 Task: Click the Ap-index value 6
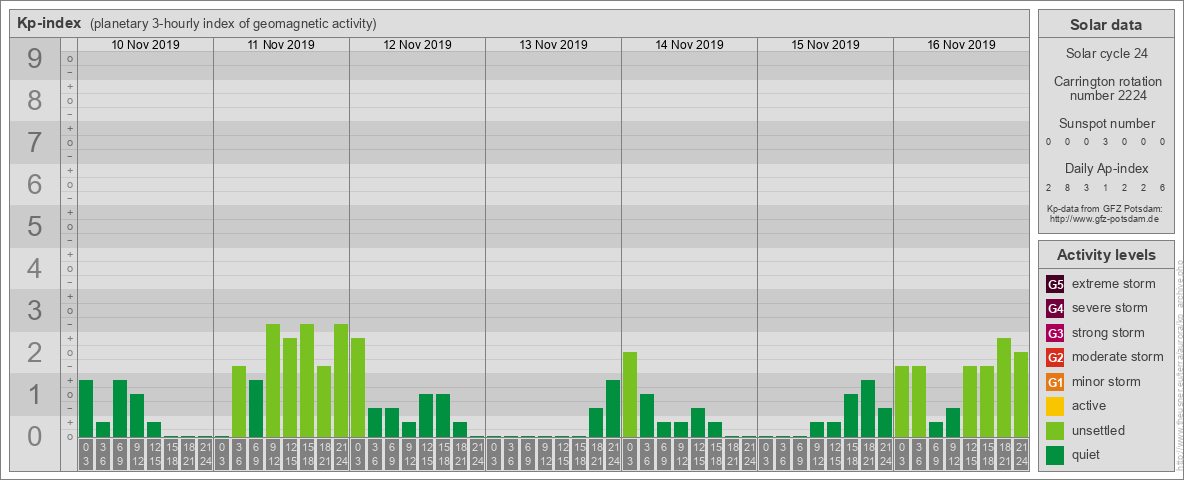coord(1161,187)
